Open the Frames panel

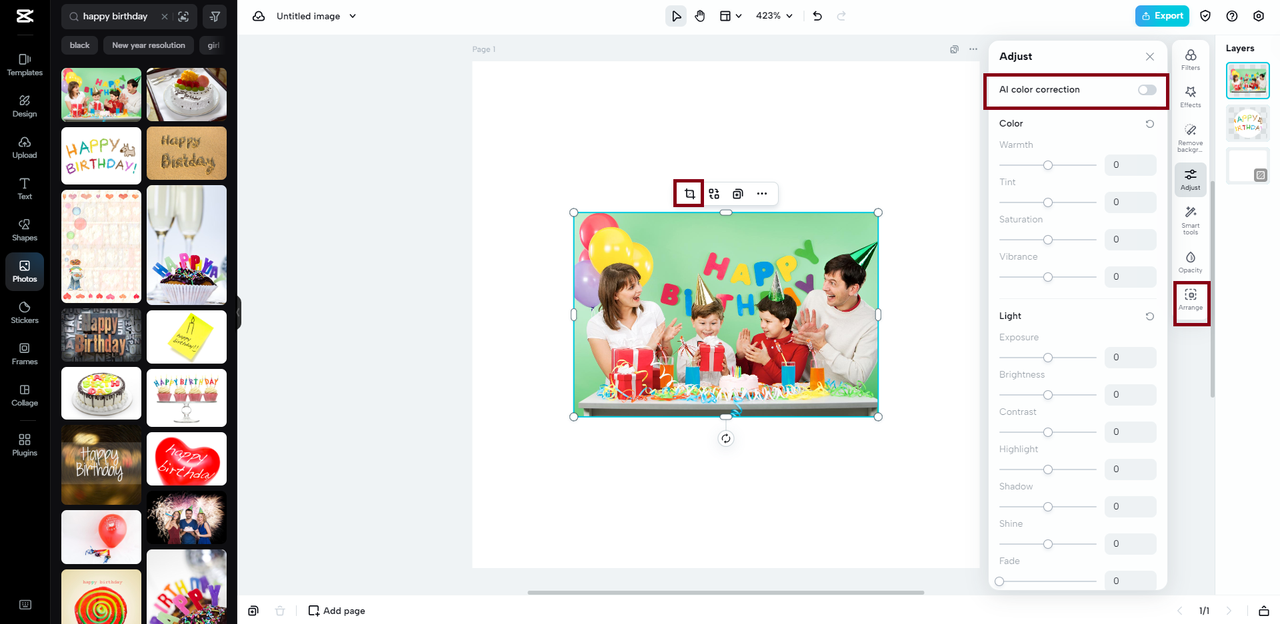coord(24,354)
